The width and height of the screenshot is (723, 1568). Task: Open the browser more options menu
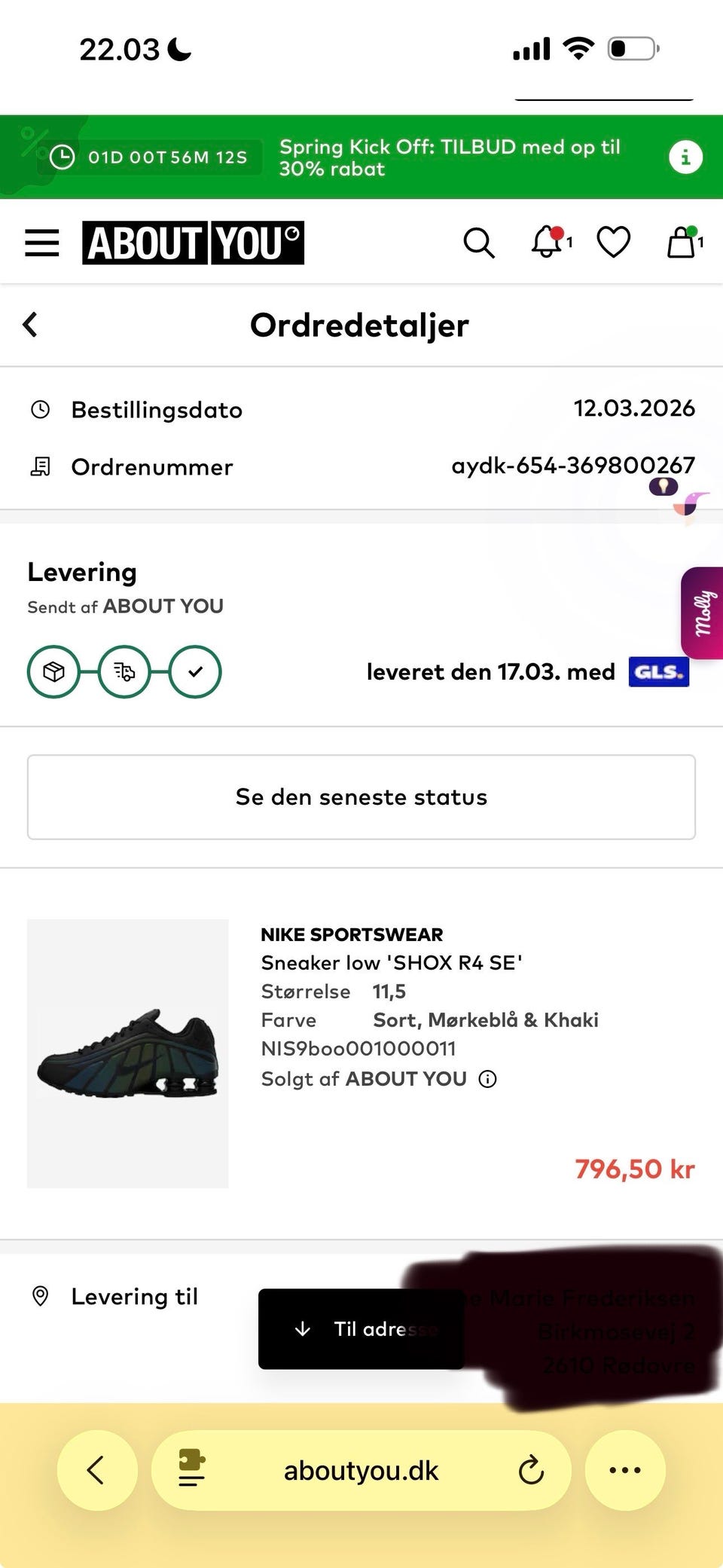coord(625,1470)
